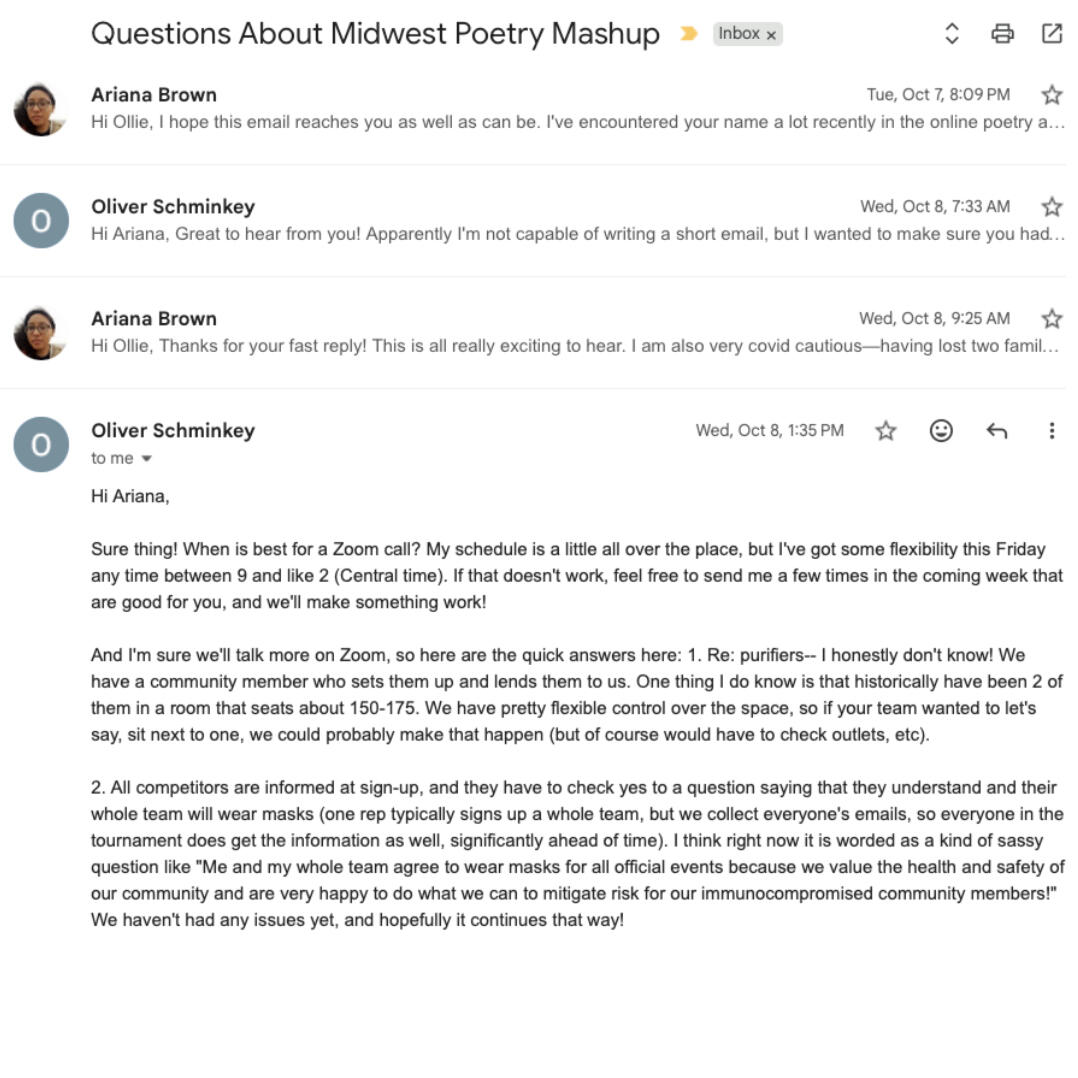The width and height of the screenshot is (1078, 1078).
Task: Toggle the yellow importance marker
Action: [688, 34]
